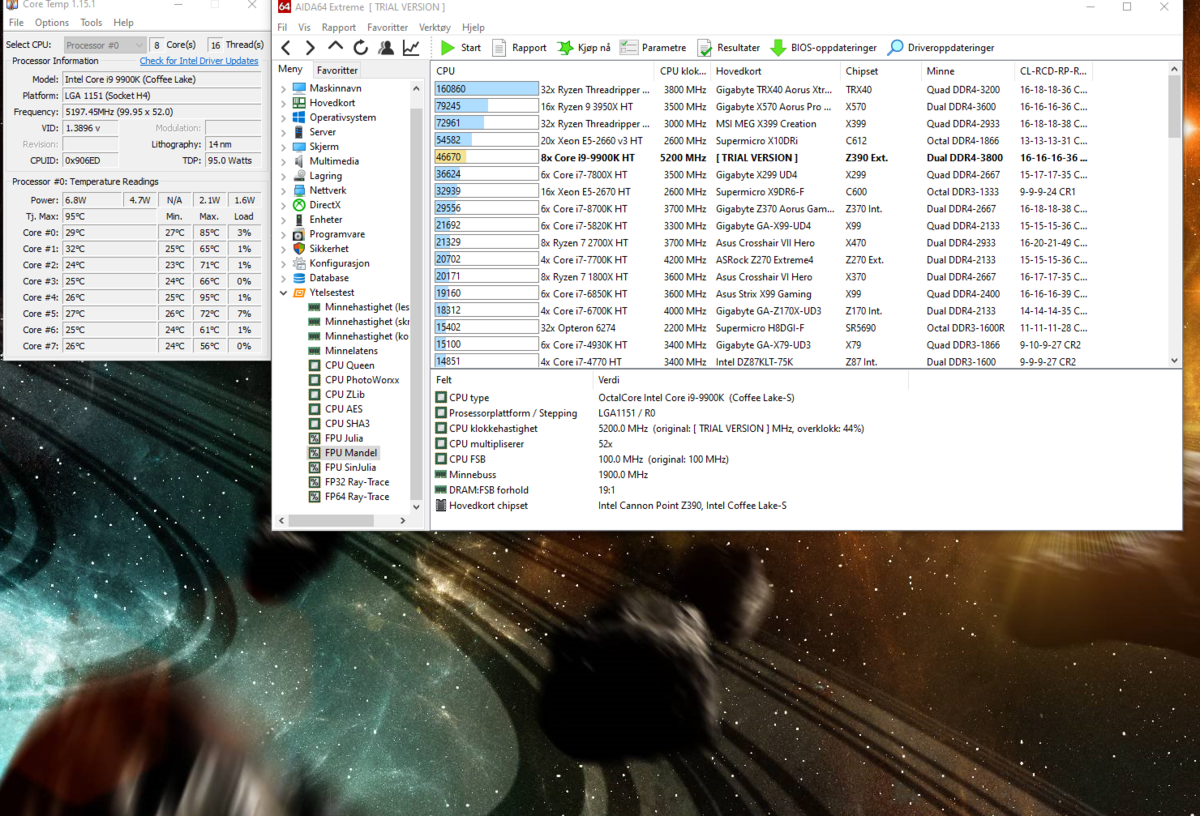Open the graph icon in AIDA64 toolbar
1200x816 pixels.
point(411,47)
